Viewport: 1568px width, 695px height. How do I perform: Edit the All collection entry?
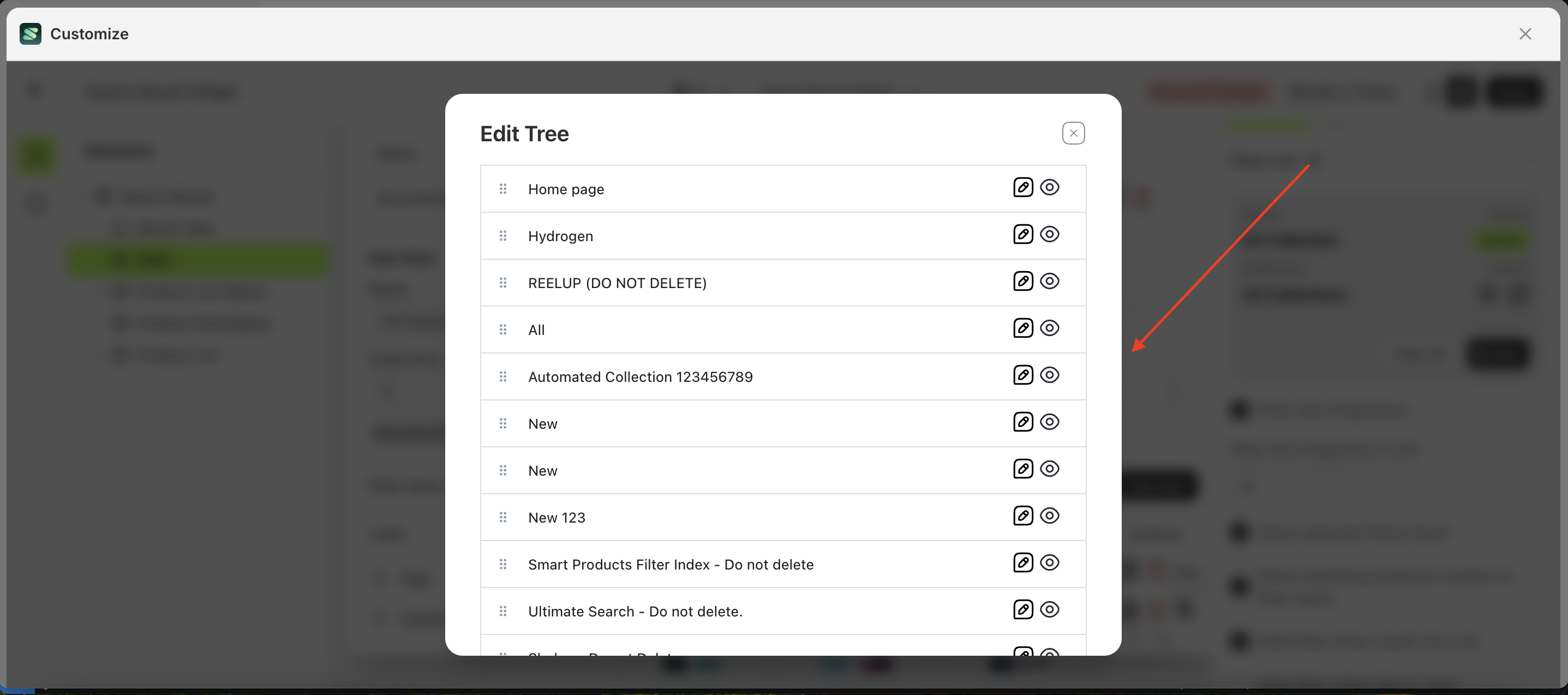tap(1023, 328)
